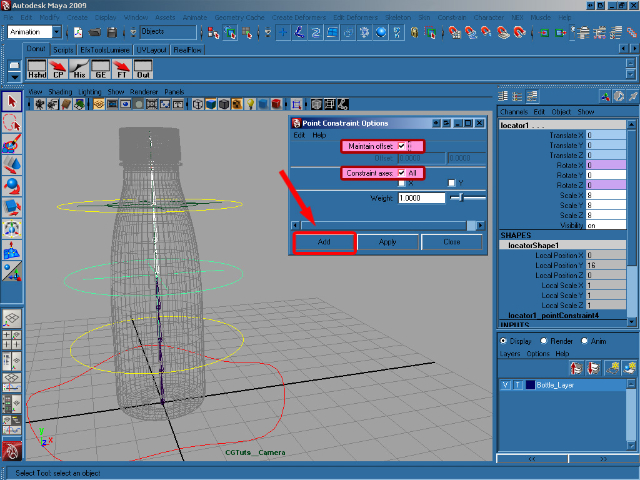The width and height of the screenshot is (640, 480).
Task: Click the Hshd shelf button
Action: [x=37, y=69]
